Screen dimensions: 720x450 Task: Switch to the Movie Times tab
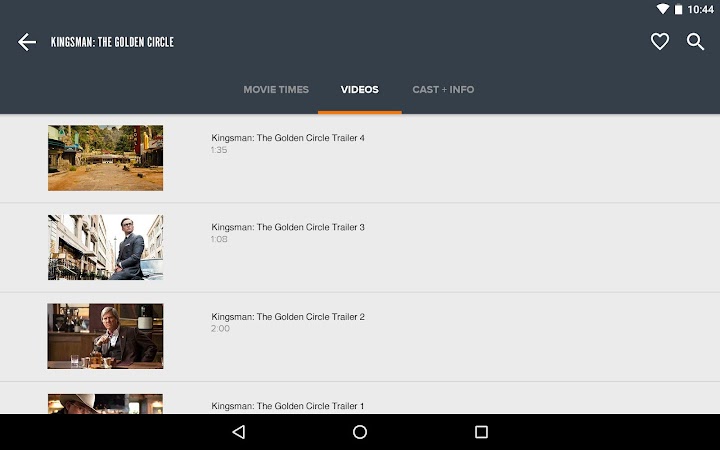click(x=276, y=90)
